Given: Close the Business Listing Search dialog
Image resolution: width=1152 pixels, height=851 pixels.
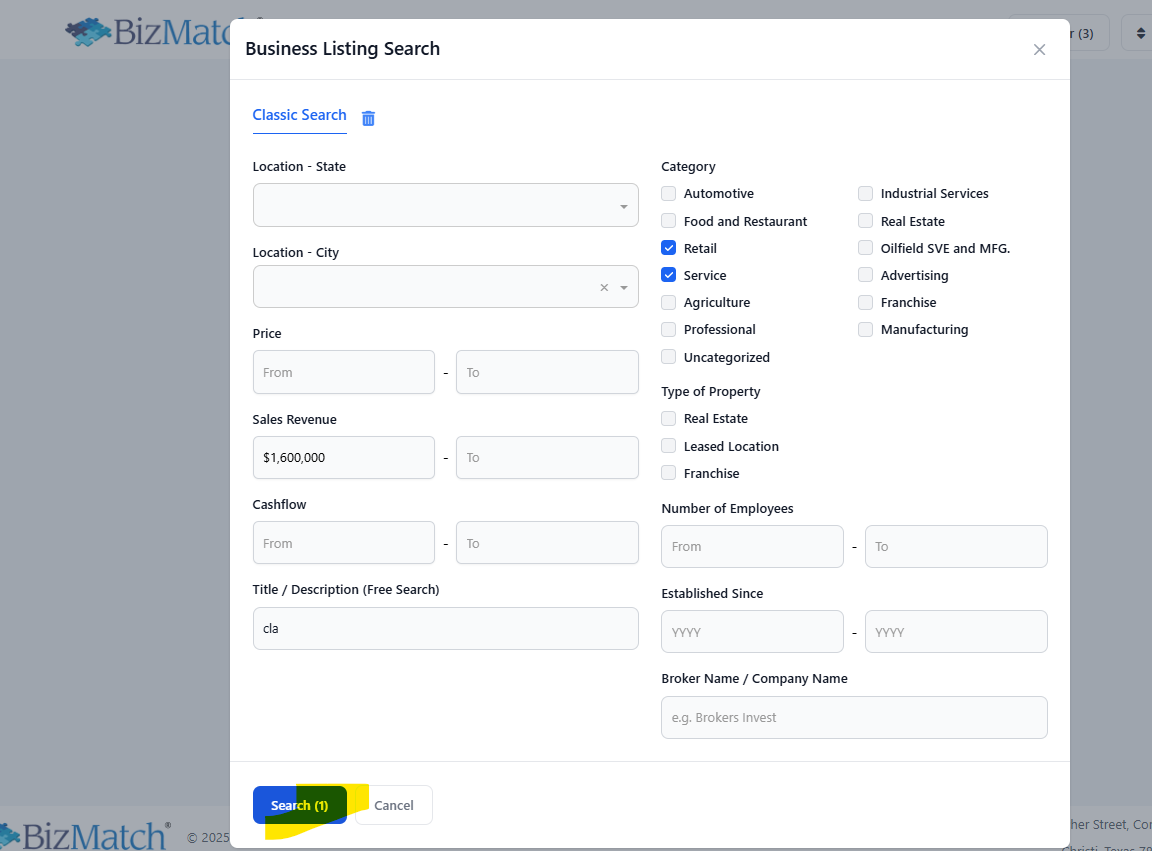Looking at the screenshot, I should click(1039, 50).
